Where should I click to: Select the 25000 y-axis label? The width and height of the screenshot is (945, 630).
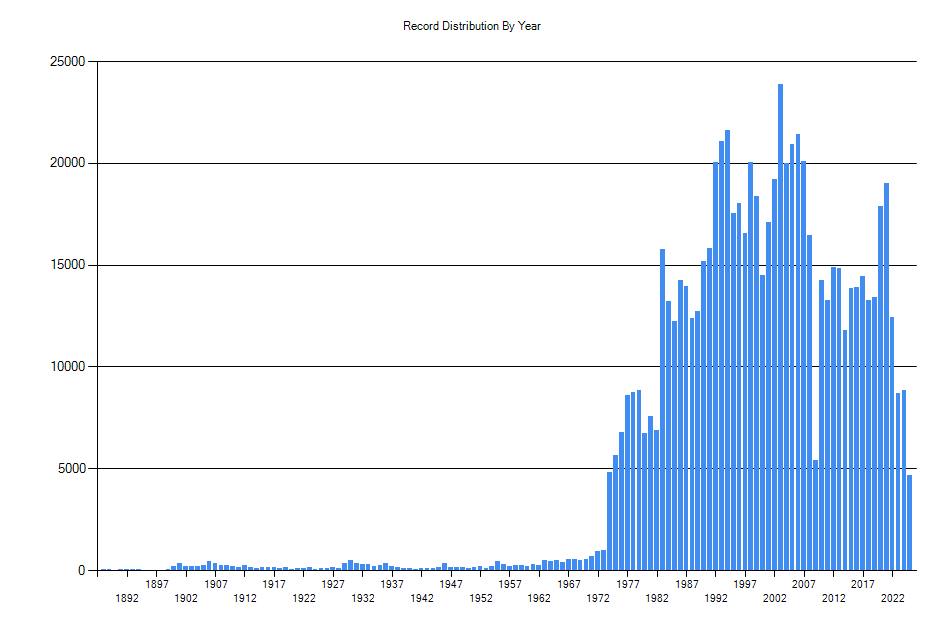(x=66, y=62)
